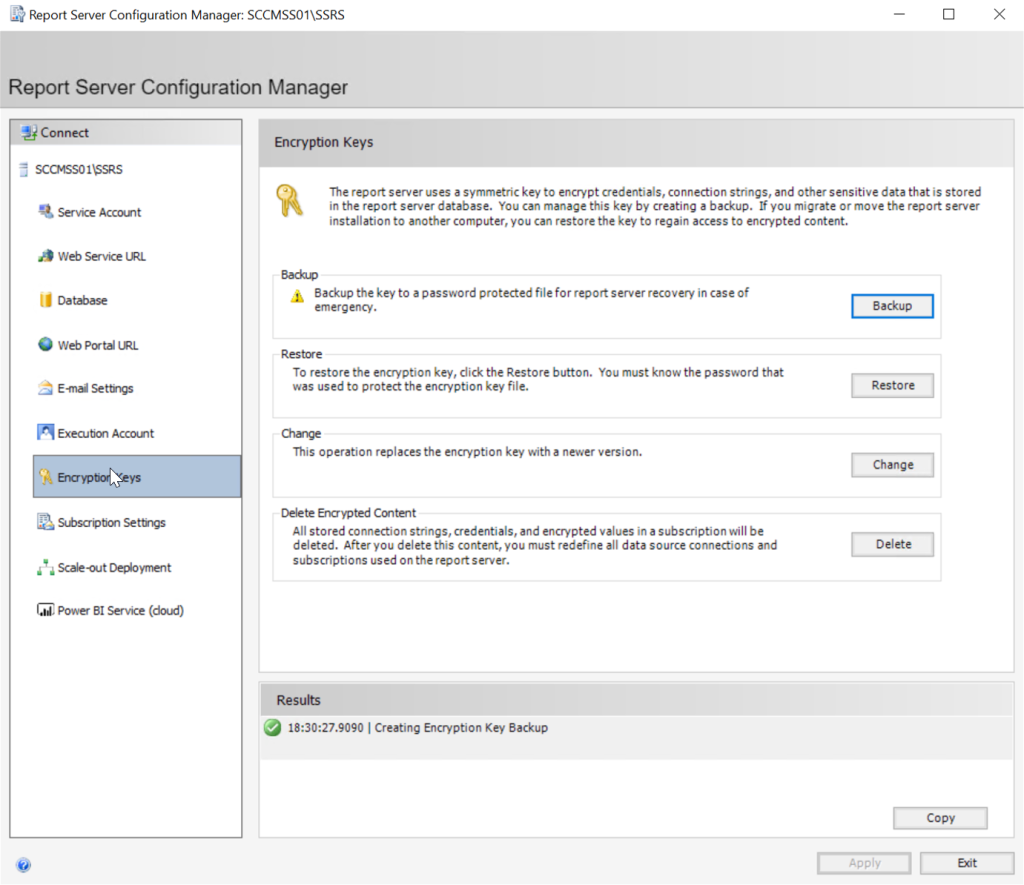The width and height of the screenshot is (1024, 885).
Task: Click the Backup warning triangle icon
Action: [x=297, y=297]
